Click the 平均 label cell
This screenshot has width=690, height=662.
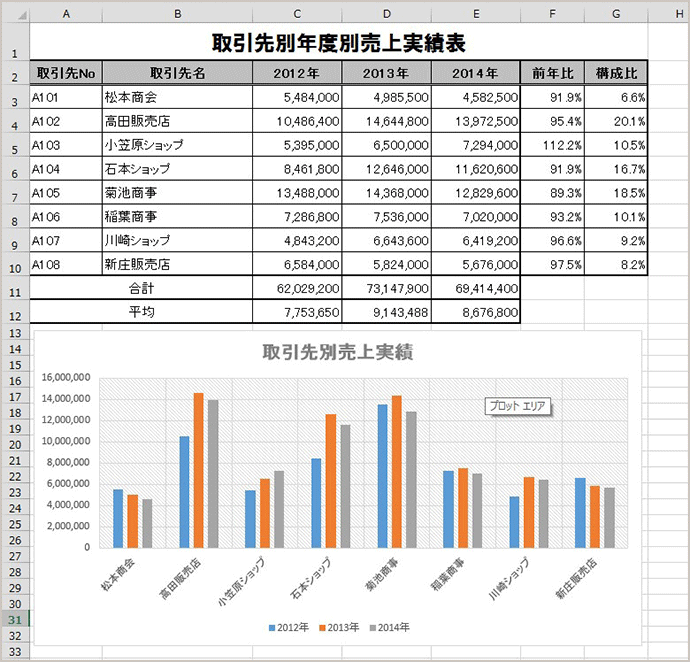point(141,312)
